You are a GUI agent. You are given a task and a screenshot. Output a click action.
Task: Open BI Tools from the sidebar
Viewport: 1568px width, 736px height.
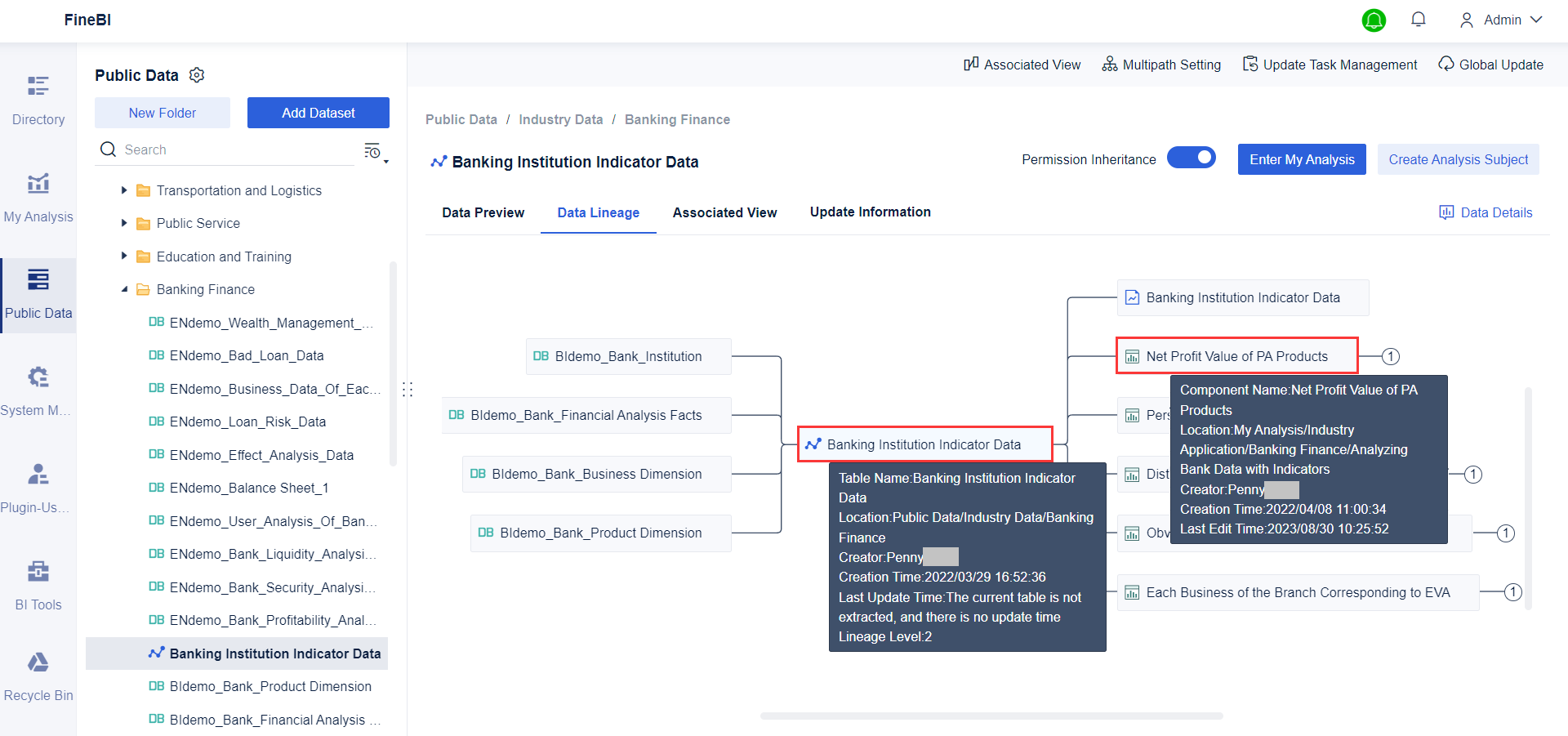click(38, 584)
